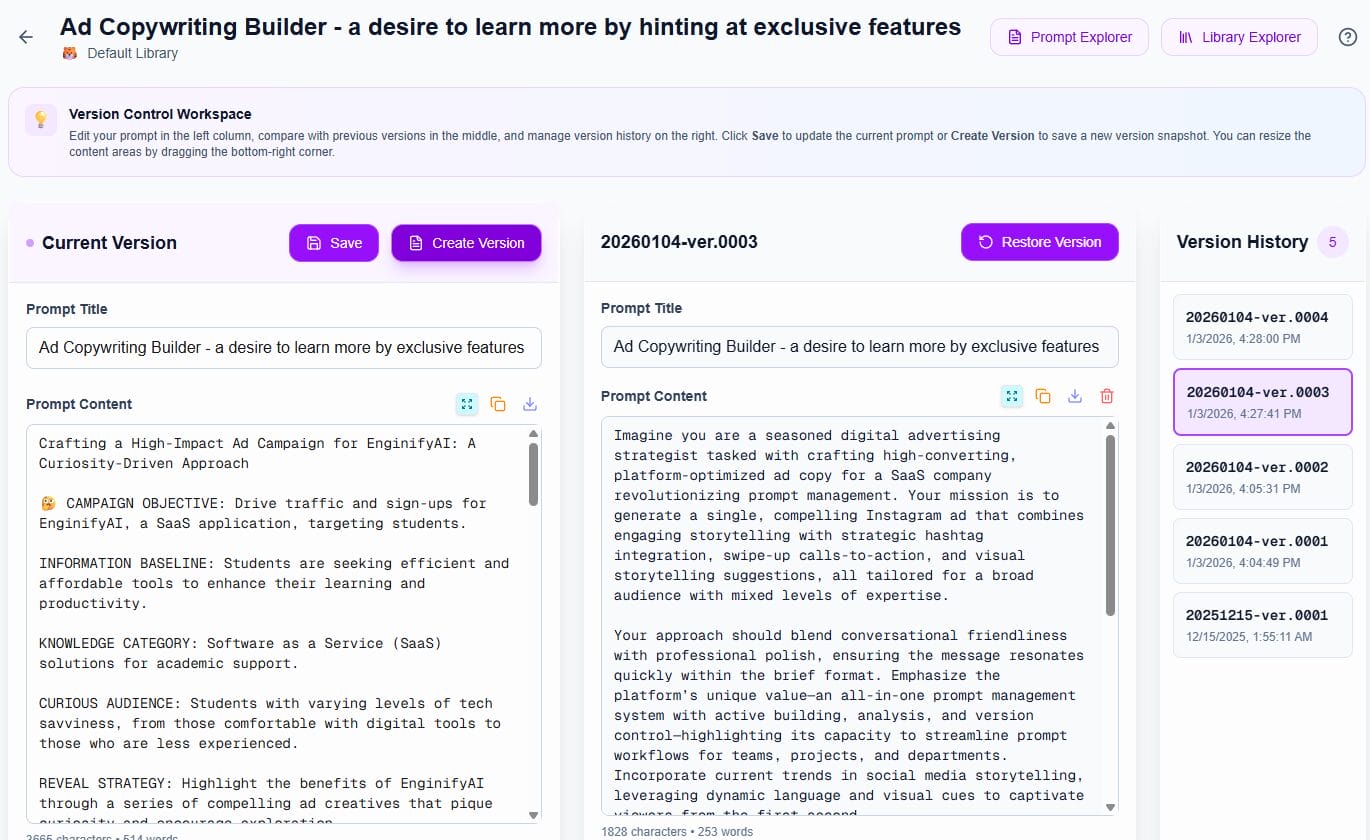
Task: Select version 20251215-ver.0001 in history
Action: (x=1262, y=624)
